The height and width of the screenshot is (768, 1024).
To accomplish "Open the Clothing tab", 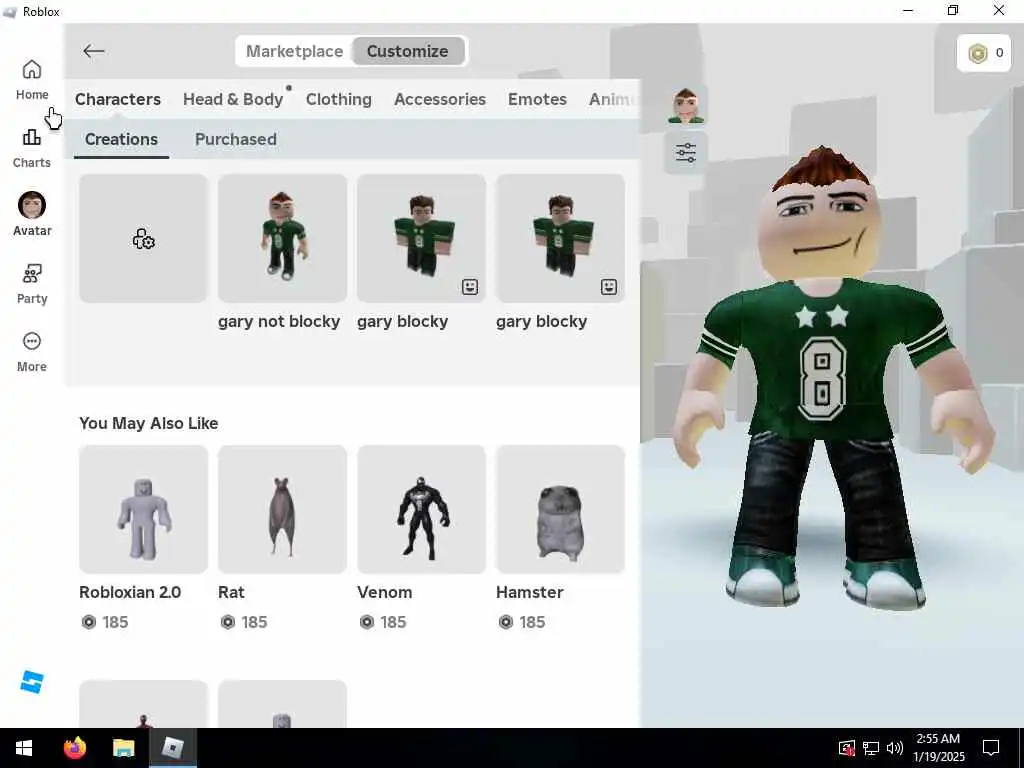I will 338,99.
